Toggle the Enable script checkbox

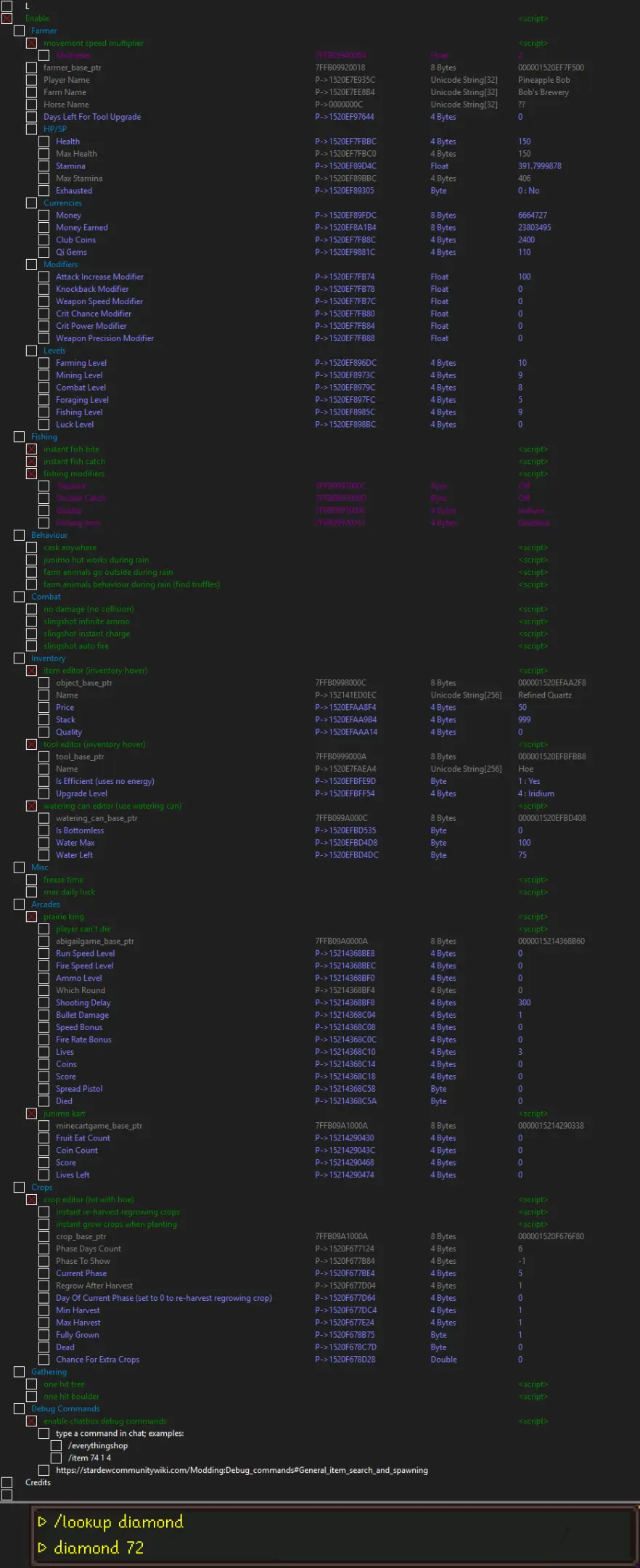[x=7, y=18]
